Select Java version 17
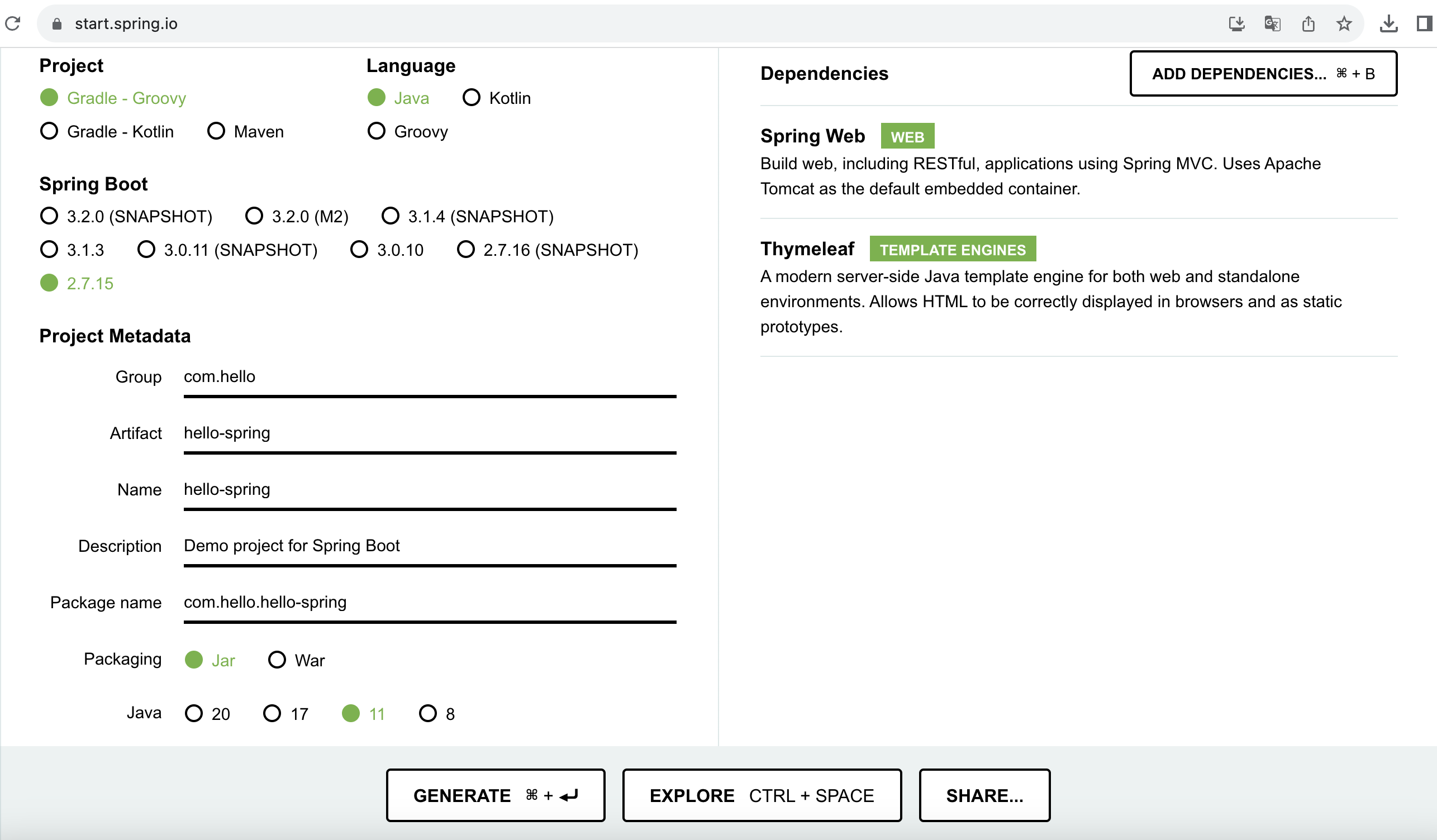This screenshot has width=1437, height=840. (286, 713)
